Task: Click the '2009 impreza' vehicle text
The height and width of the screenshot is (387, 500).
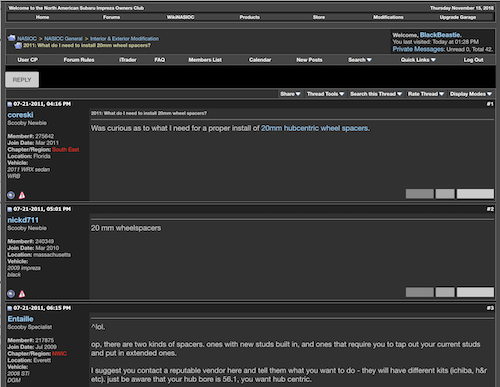Action: (x=24, y=268)
